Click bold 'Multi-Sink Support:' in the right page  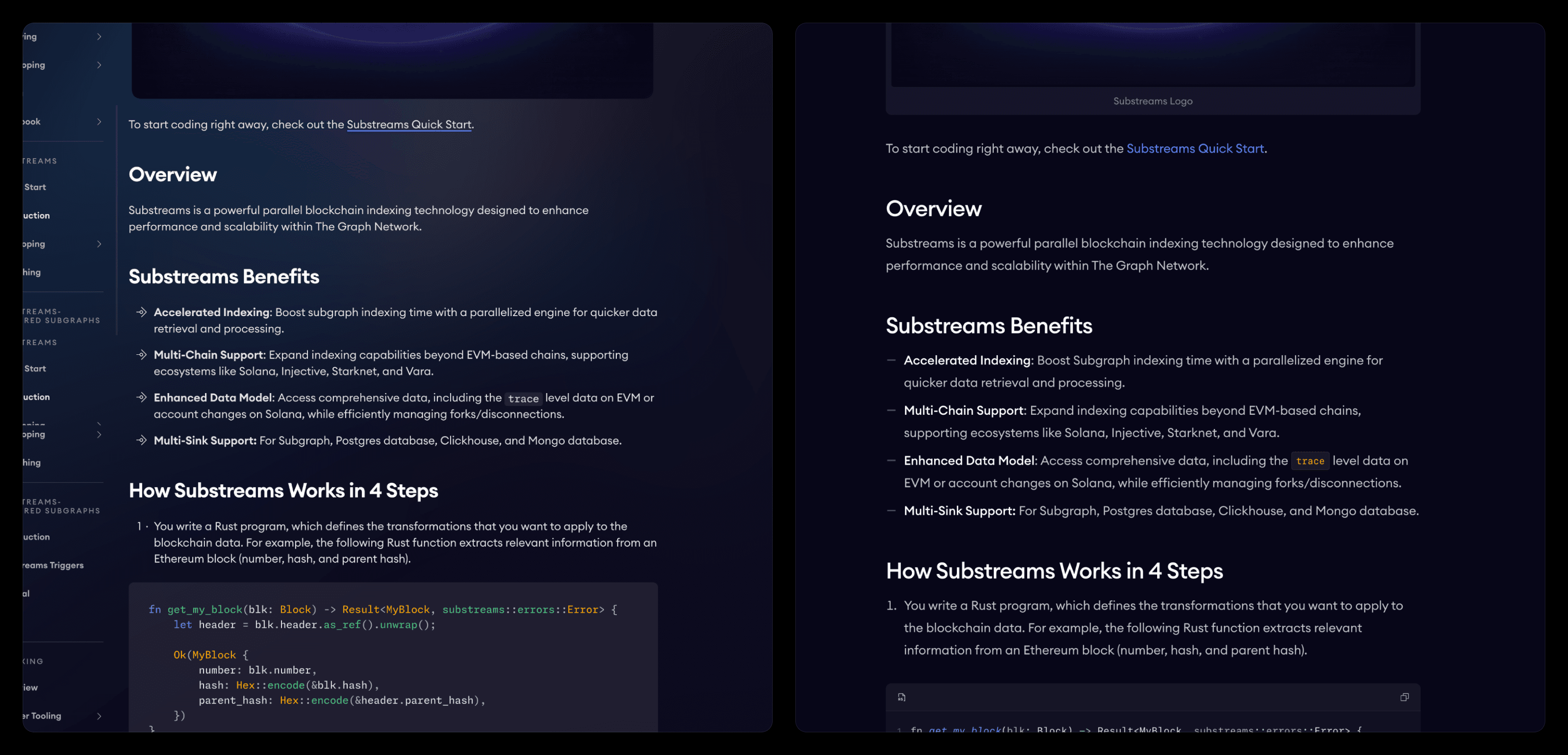(959, 511)
